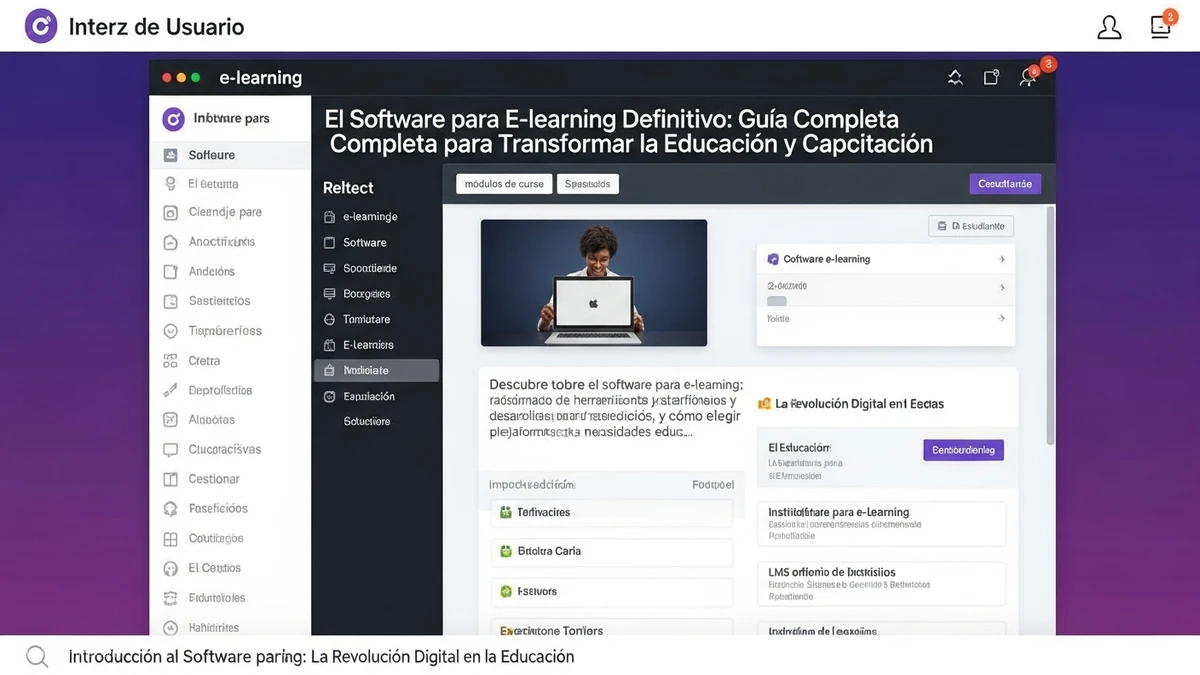Click the vertical scrollbar of the content area
The height and width of the screenshot is (675, 1200).
[x=1049, y=325]
